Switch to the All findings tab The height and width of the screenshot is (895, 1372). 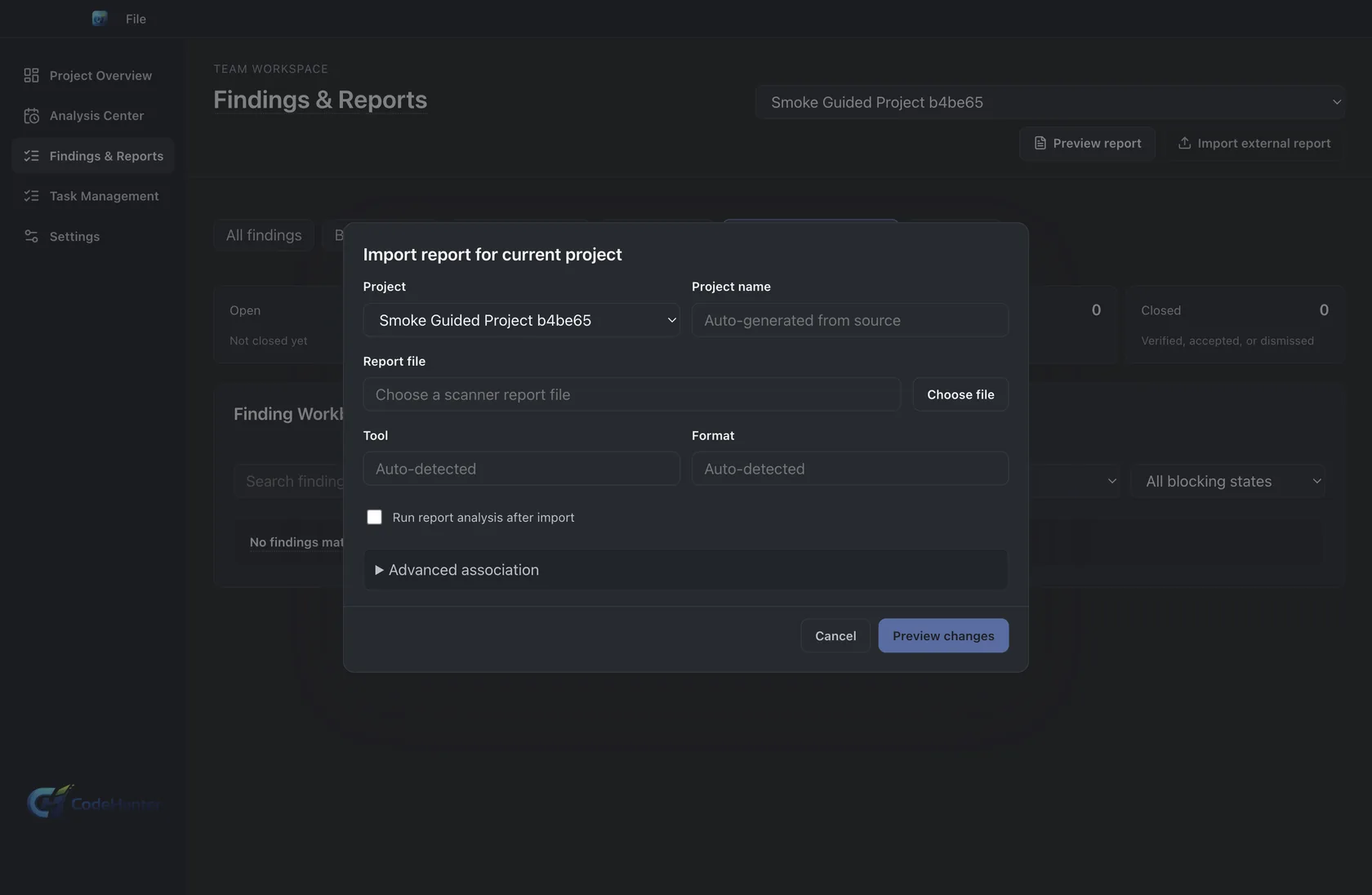264,235
